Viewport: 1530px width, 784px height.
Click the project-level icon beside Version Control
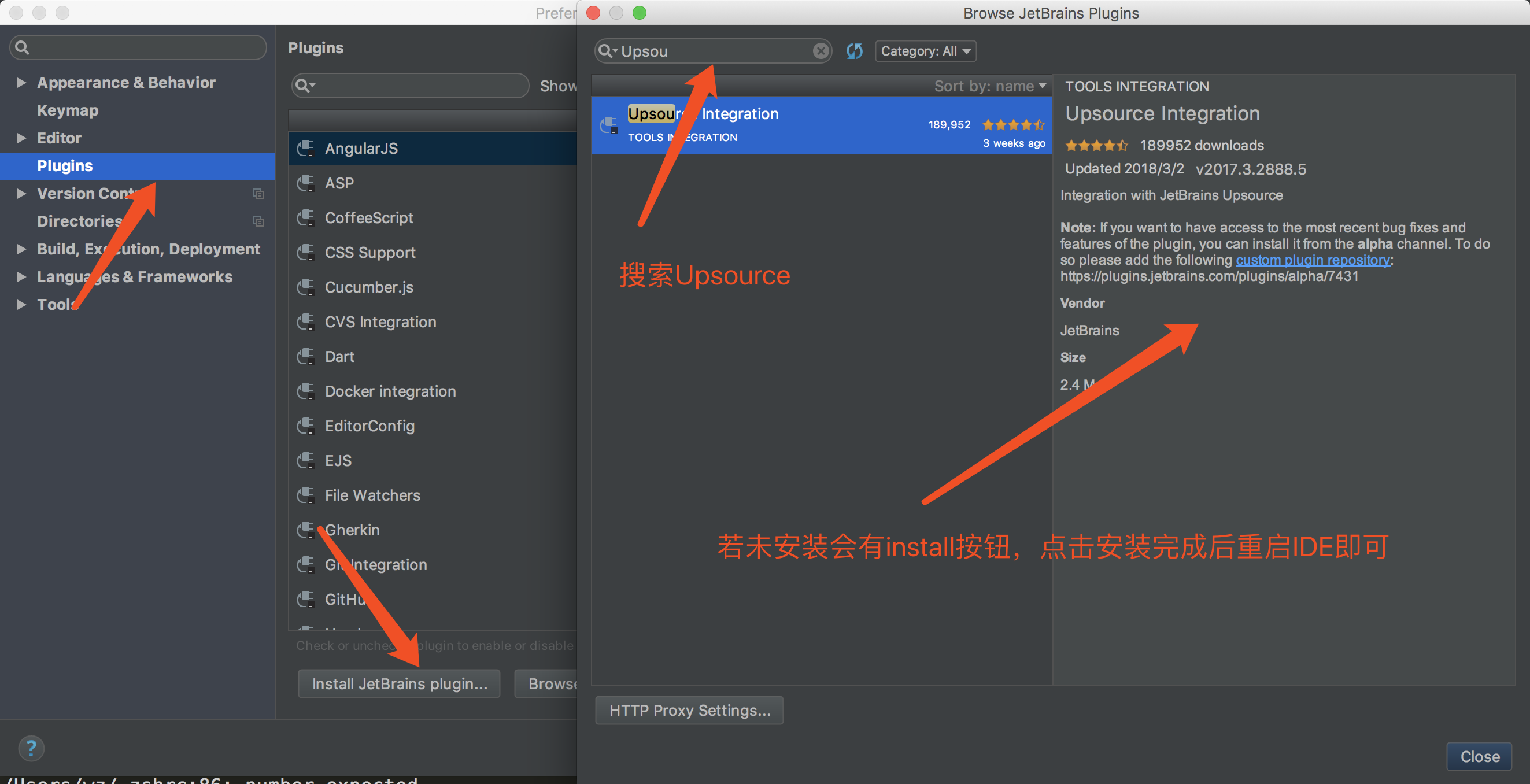[x=258, y=194]
